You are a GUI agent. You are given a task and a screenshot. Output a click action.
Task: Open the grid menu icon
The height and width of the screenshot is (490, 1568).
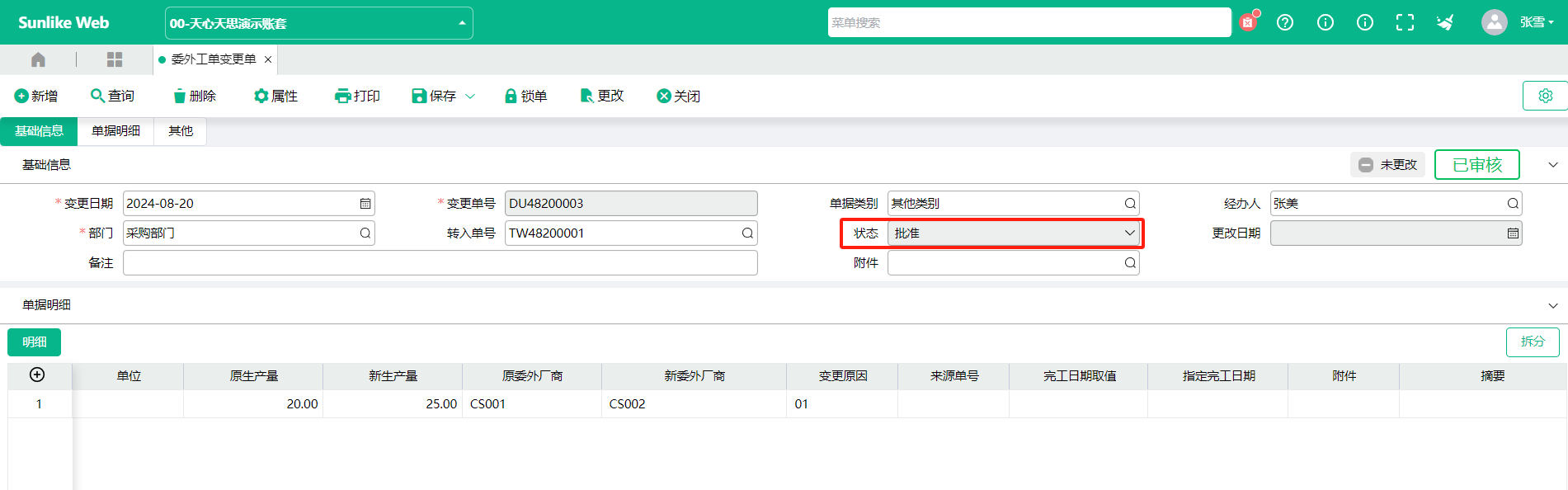(115, 59)
